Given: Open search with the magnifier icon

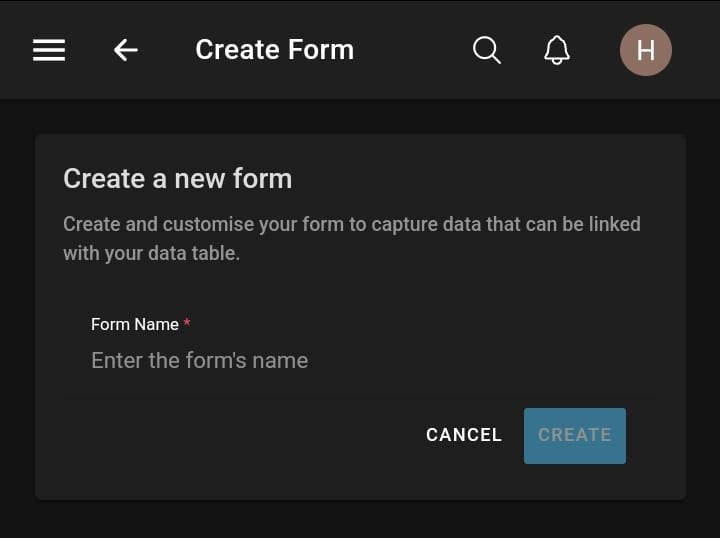Looking at the screenshot, I should click(x=486, y=50).
